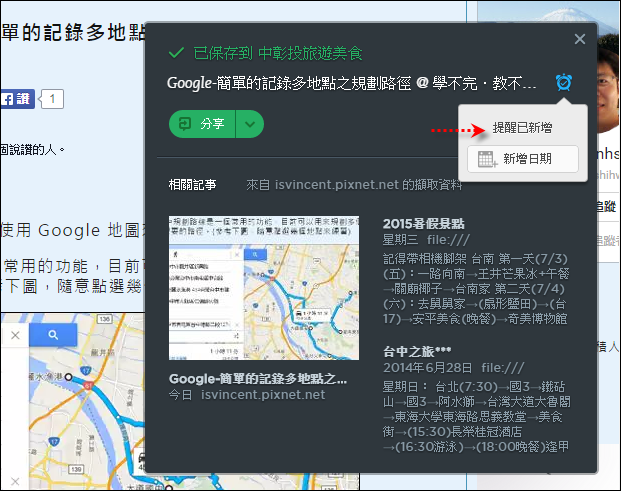The height and width of the screenshot is (491, 621).
Task: Click the Facebook 讚 like button
Action: pos(17,99)
